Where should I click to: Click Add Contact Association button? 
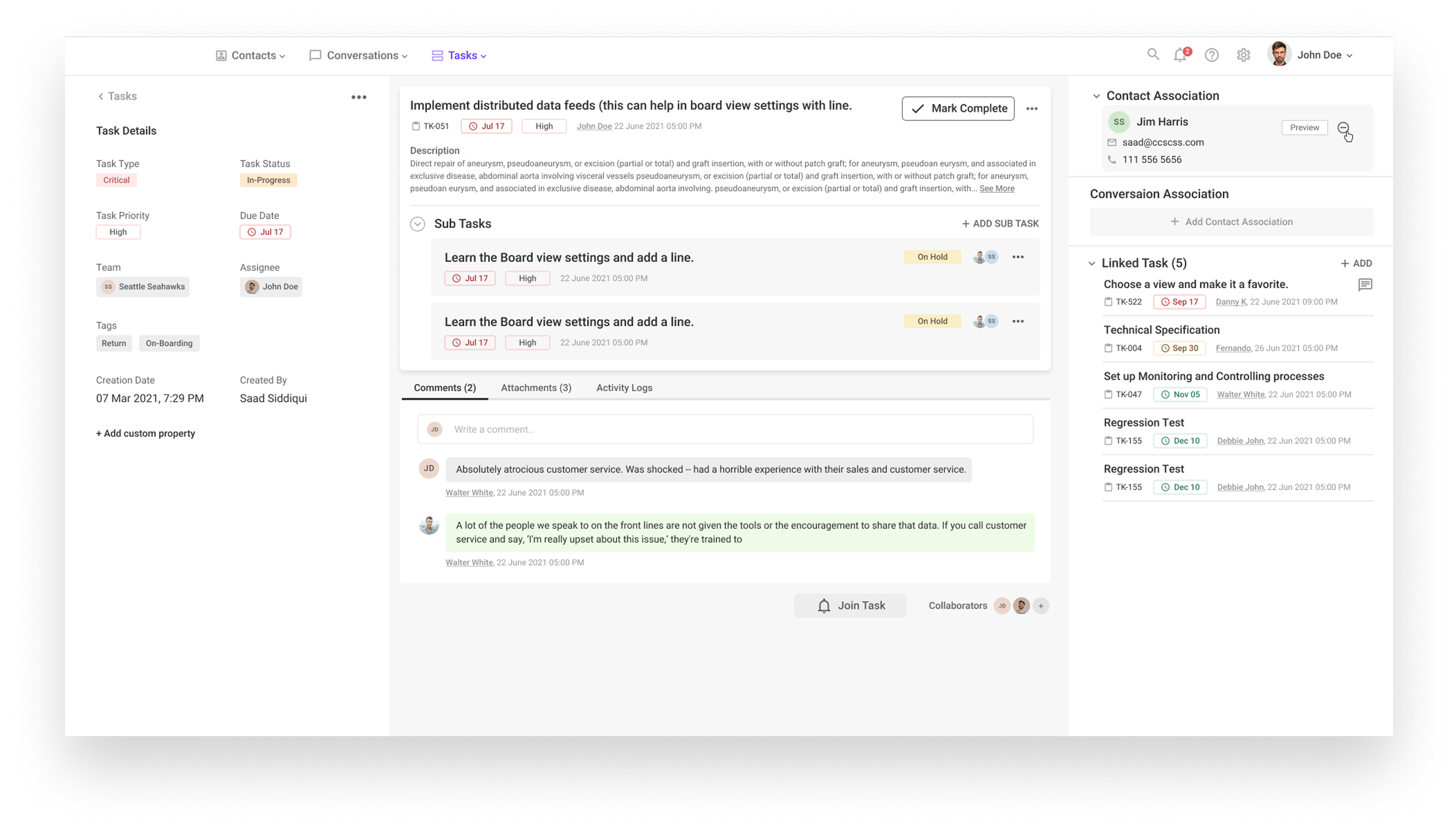click(1231, 221)
